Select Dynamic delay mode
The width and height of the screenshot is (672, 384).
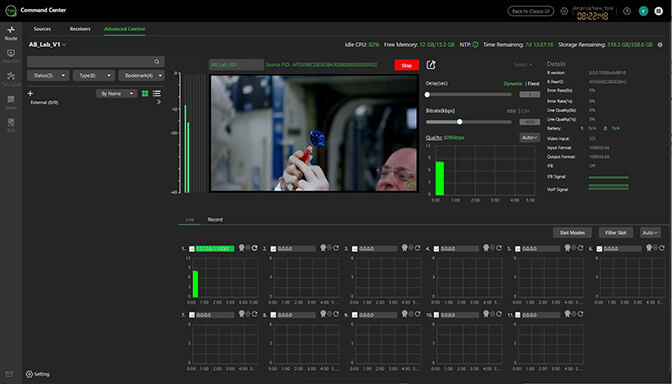tap(513, 84)
